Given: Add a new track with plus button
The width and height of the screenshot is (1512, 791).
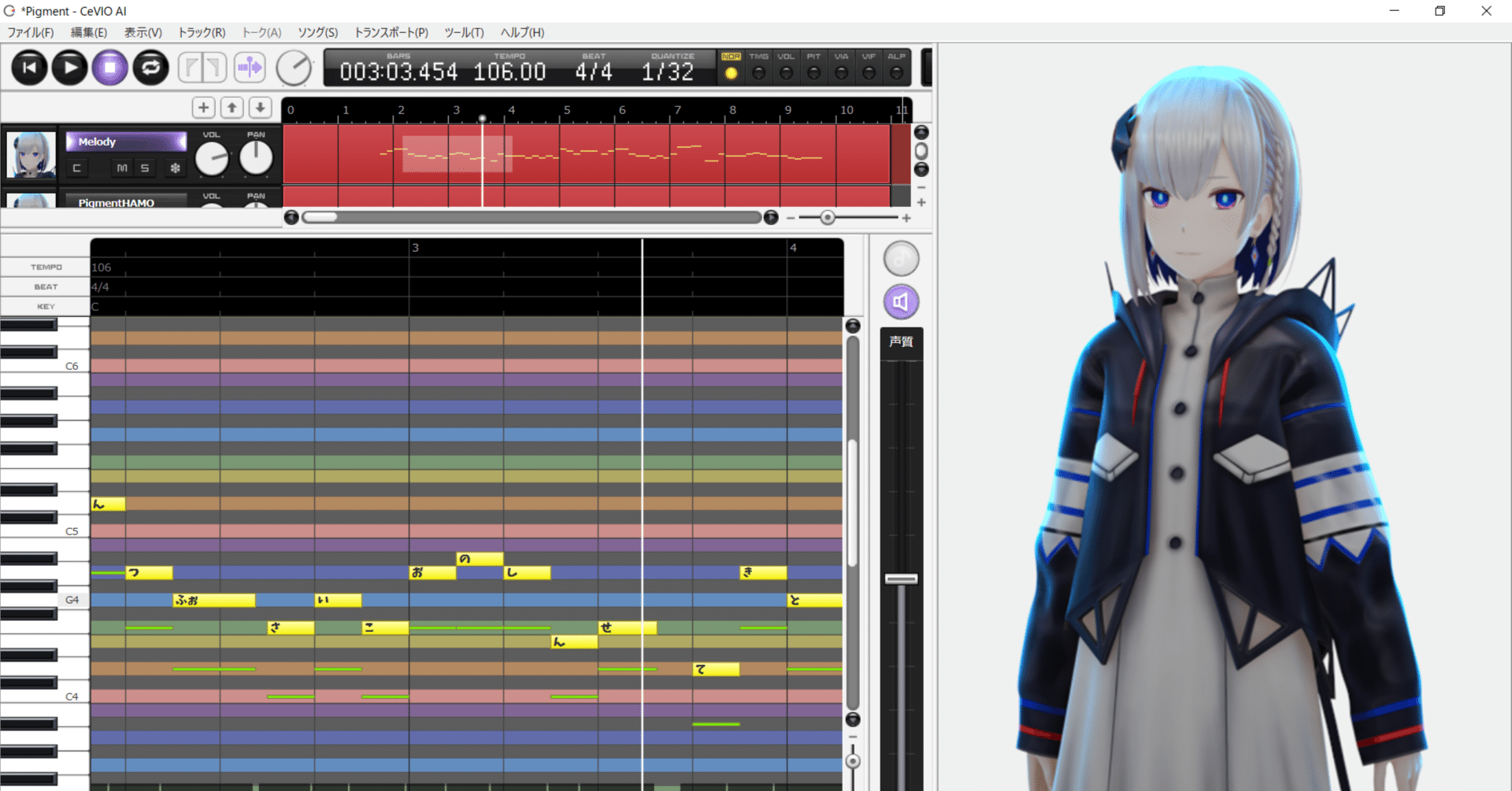Looking at the screenshot, I should (x=203, y=108).
